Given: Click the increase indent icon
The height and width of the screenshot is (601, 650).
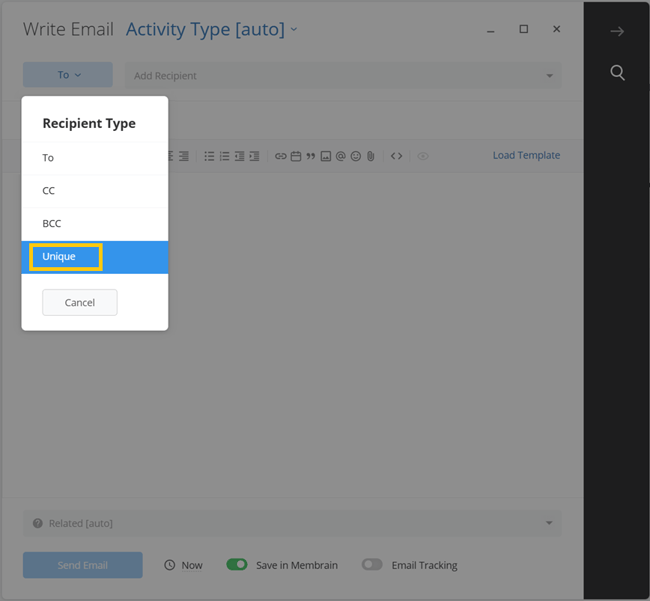Looking at the screenshot, I should tap(254, 156).
